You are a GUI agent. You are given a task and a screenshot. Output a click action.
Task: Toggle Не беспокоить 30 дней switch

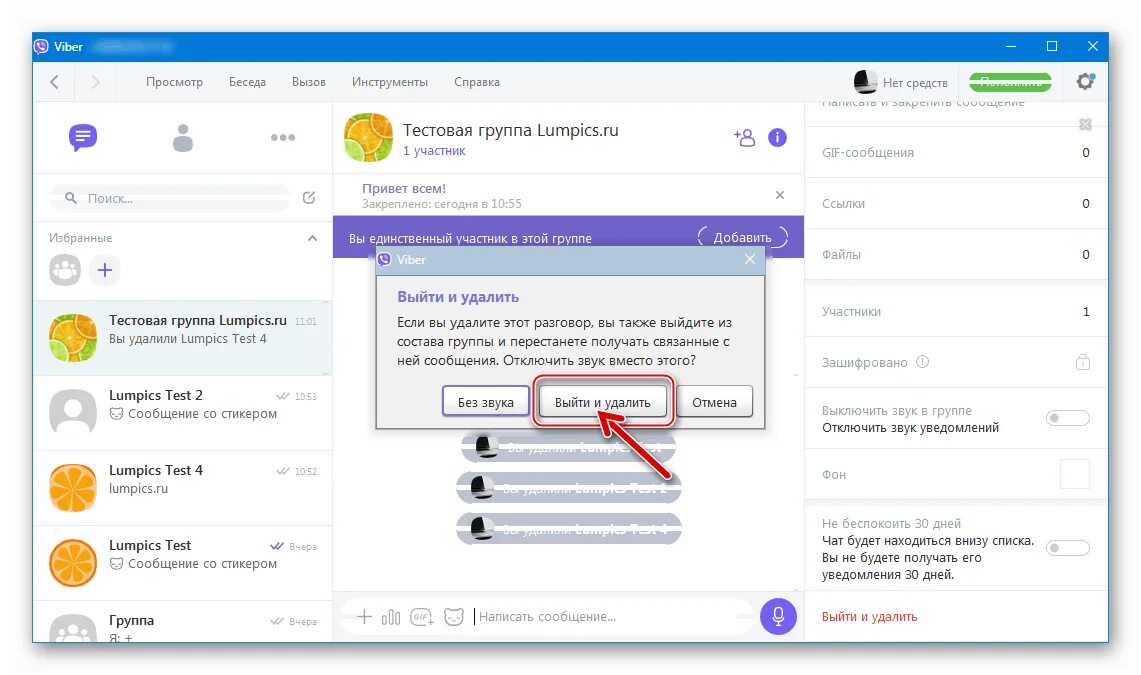1068,548
